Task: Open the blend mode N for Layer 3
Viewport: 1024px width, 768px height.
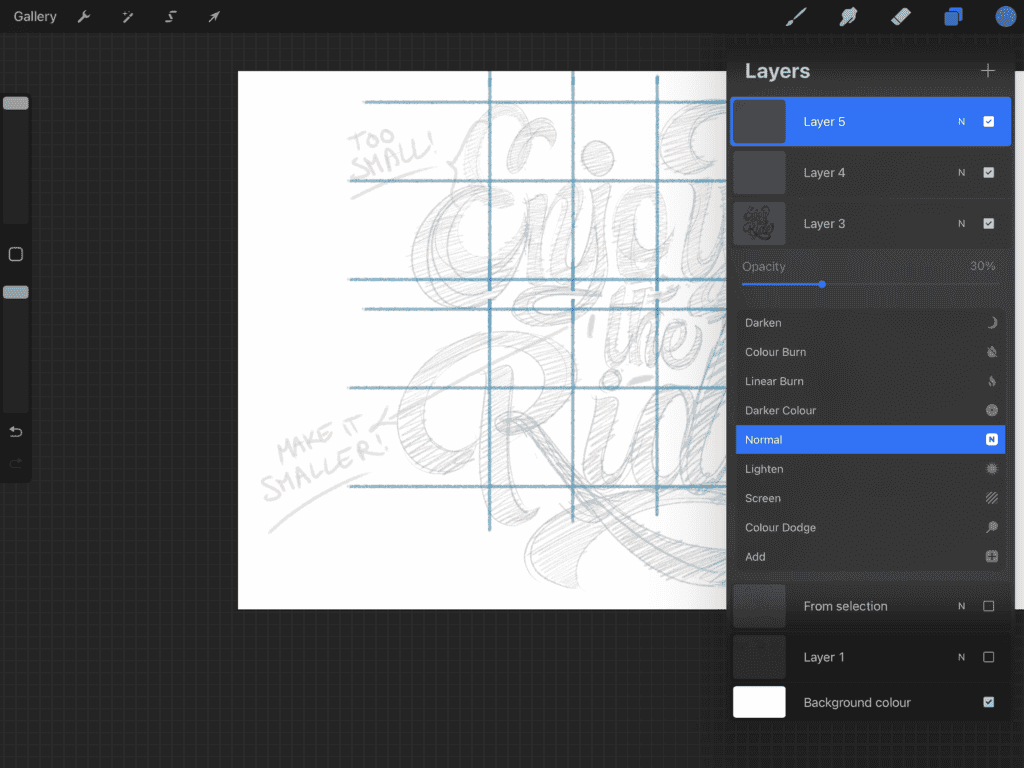Action: (961, 223)
